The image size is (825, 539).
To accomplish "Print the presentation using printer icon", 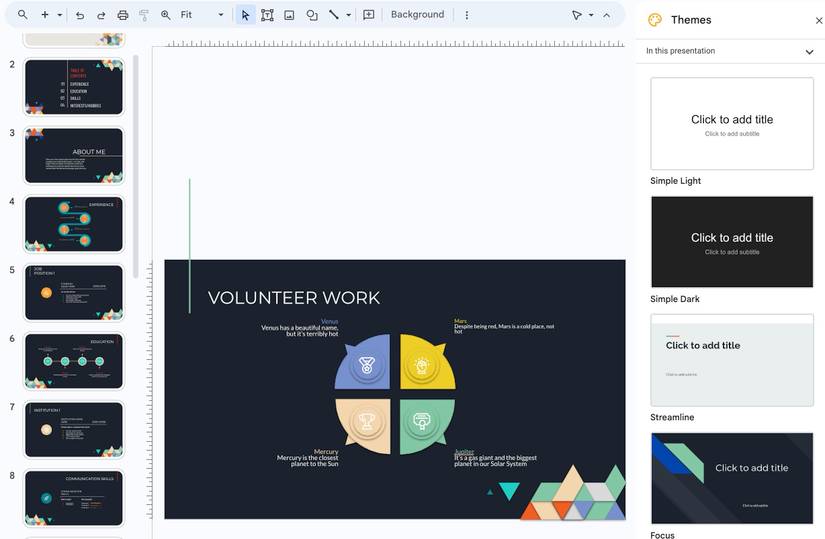I will pyautogui.click(x=123, y=15).
